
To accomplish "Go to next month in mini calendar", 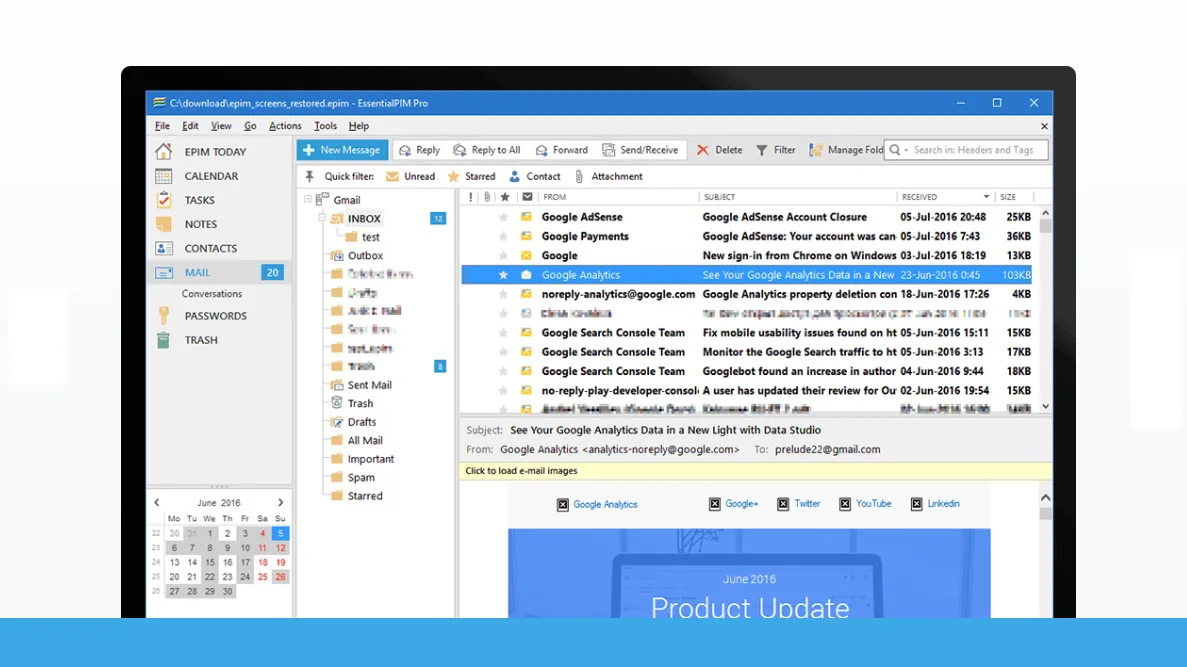I will (281, 503).
